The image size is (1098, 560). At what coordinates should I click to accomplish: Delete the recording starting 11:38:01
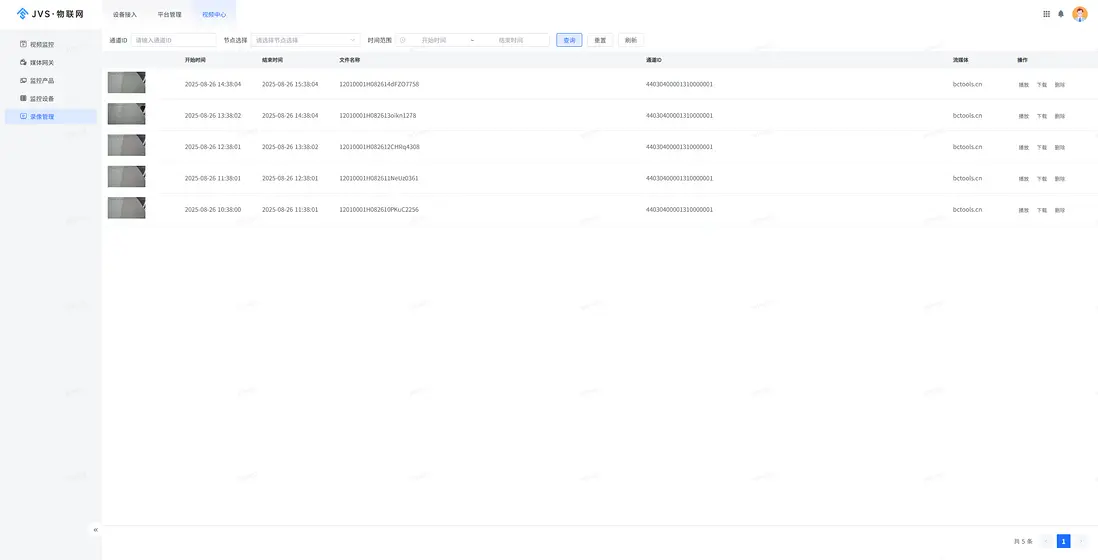[x=1060, y=179]
